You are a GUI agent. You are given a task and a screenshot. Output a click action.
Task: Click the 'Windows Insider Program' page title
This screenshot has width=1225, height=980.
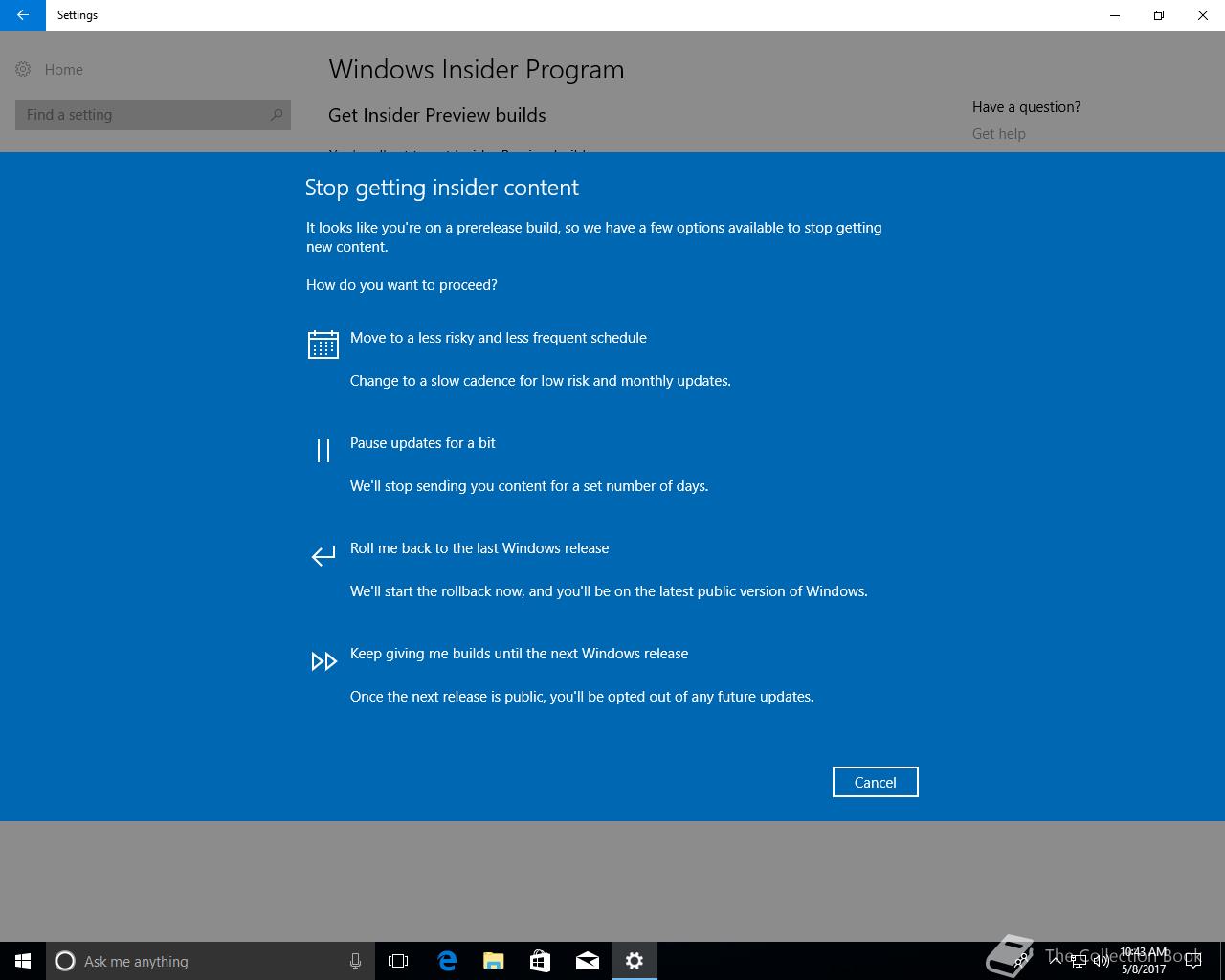point(477,70)
